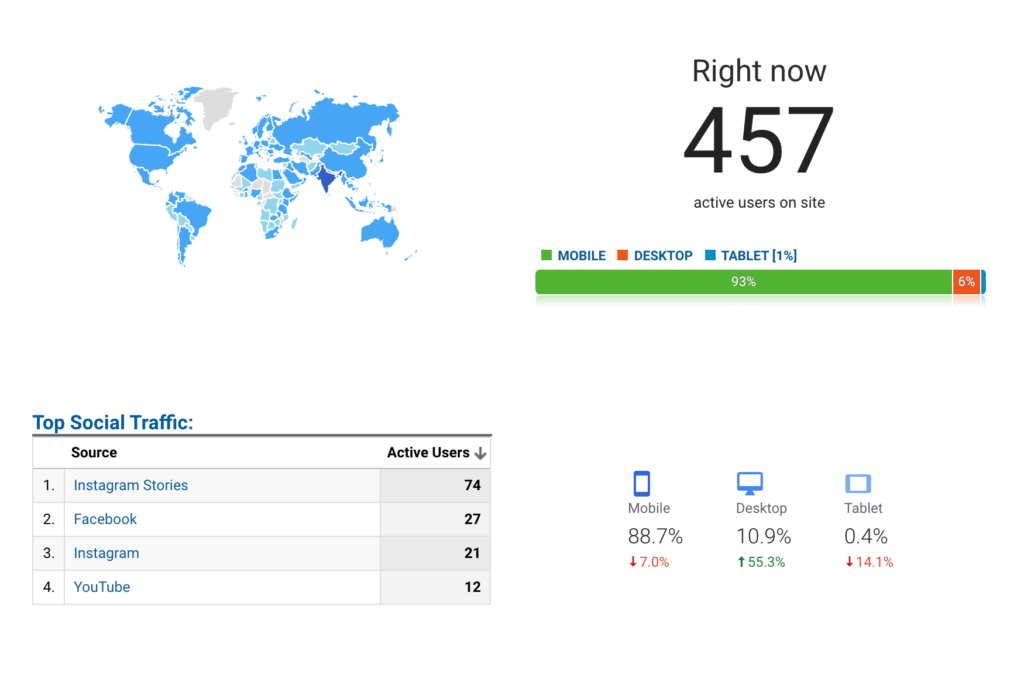The height and width of the screenshot is (689, 1024).
Task: Click the red down arrow next to 14.1%
Action: (849, 562)
